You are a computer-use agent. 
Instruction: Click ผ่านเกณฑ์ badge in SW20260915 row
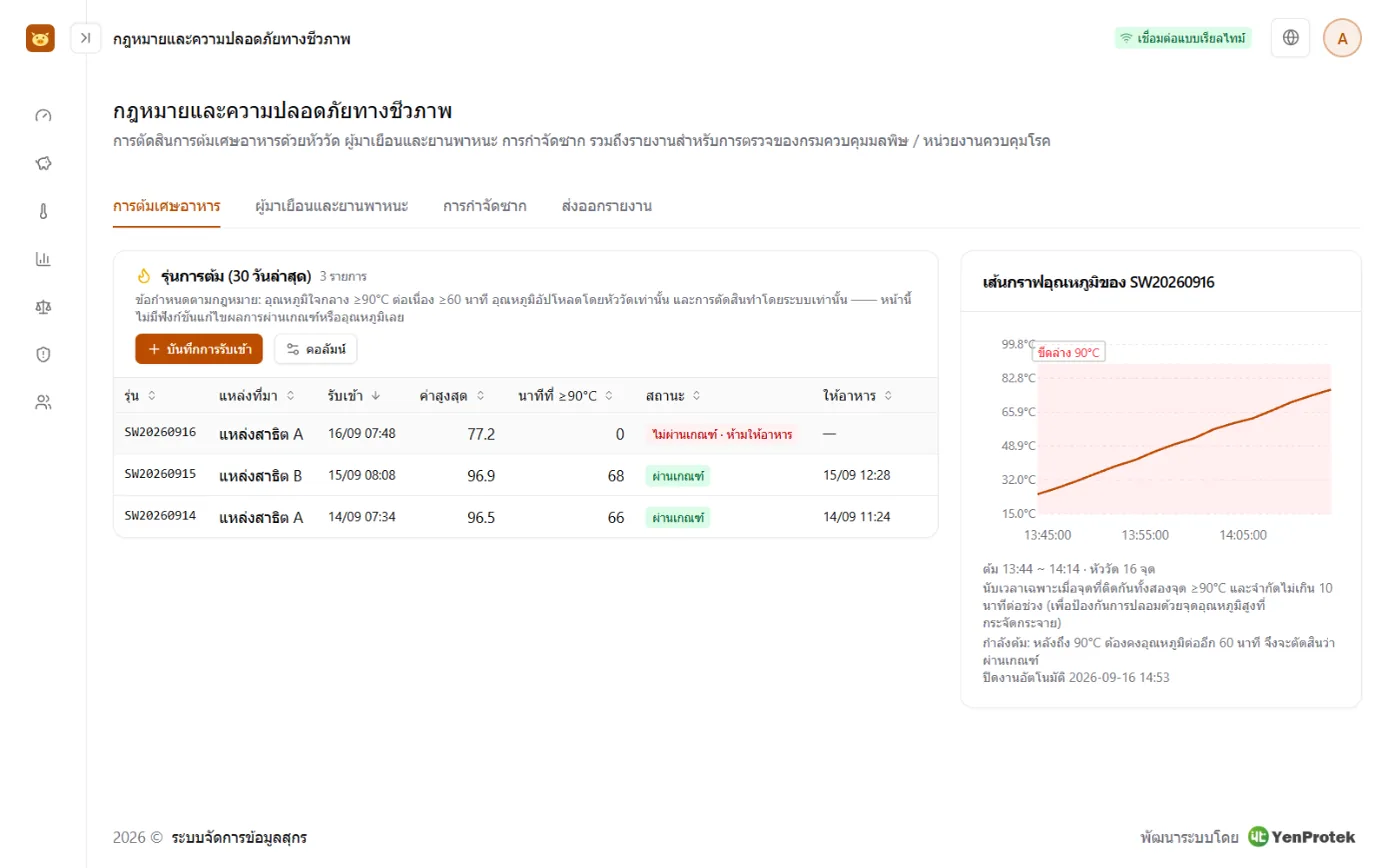678,476
